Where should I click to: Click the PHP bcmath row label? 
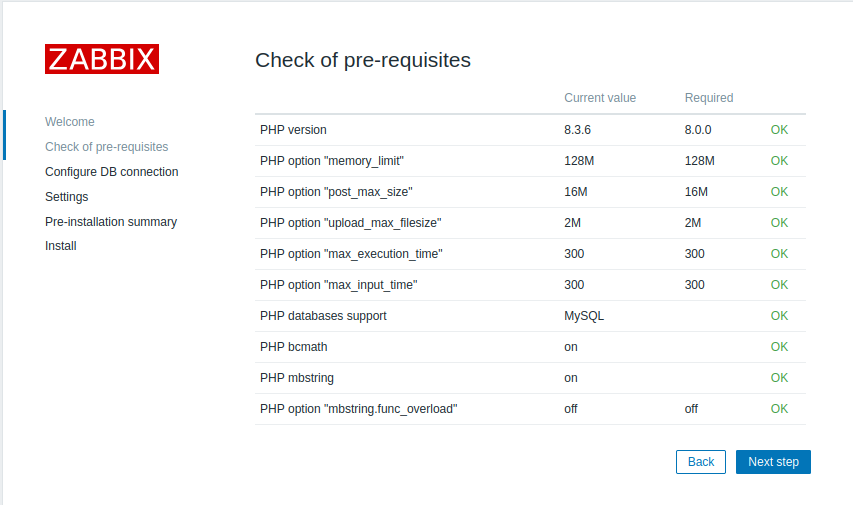(294, 347)
